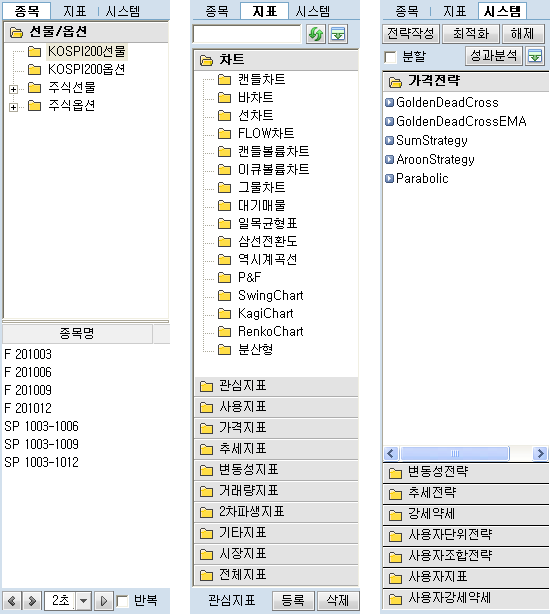The height and width of the screenshot is (614, 550).
Task: Select the GoldenDeadCross strategy icon item
Action: tap(389, 103)
